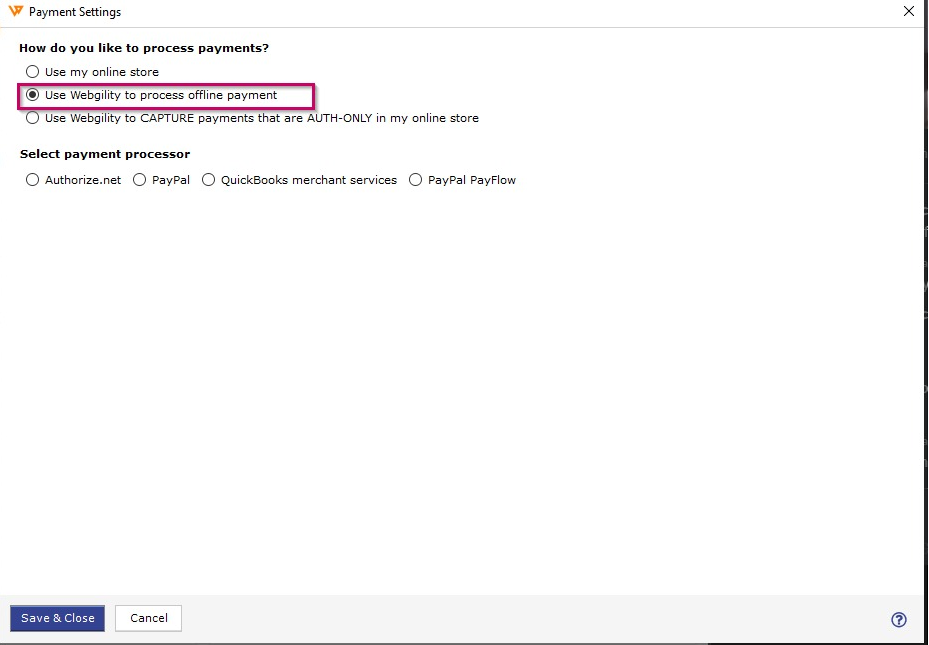Viewport: 929px width, 645px height.
Task: Click the Cancel button
Action: click(149, 618)
